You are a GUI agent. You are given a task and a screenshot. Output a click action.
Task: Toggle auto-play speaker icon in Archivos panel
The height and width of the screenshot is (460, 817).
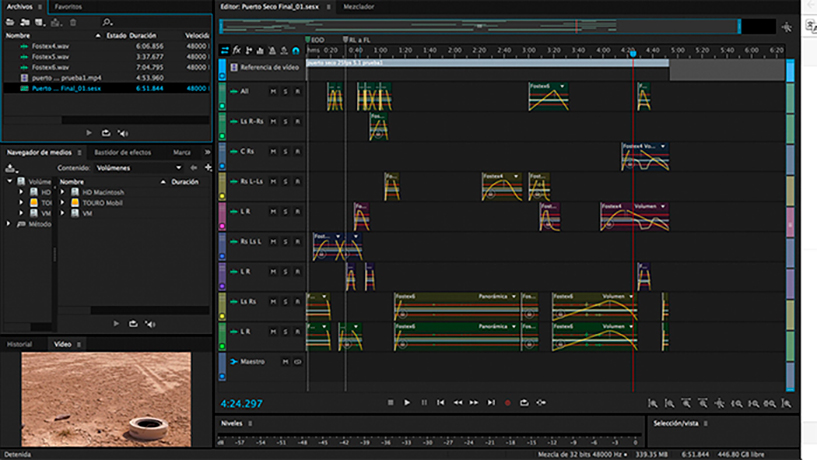[x=123, y=133]
